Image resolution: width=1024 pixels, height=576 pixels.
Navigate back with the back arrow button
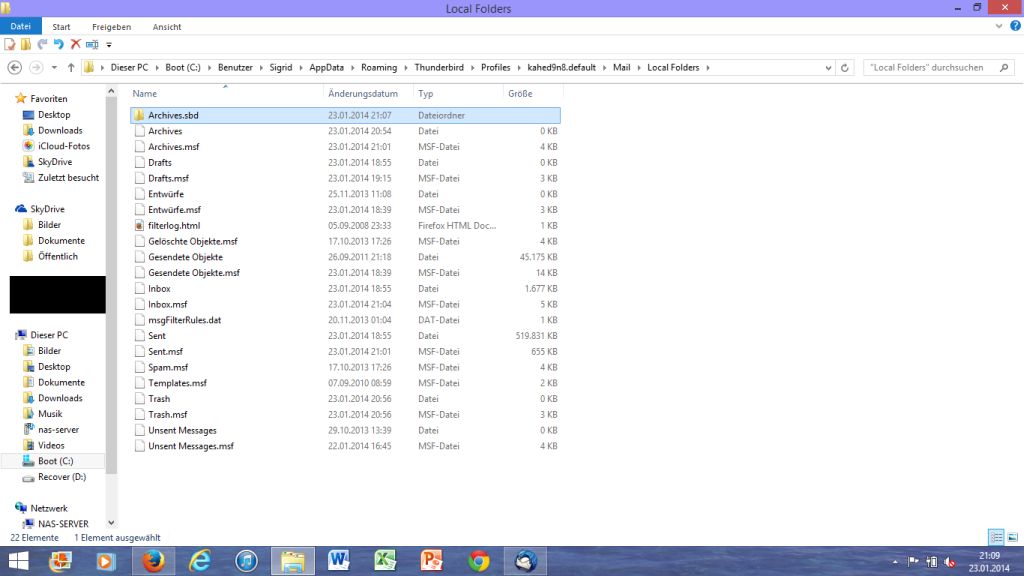14,68
